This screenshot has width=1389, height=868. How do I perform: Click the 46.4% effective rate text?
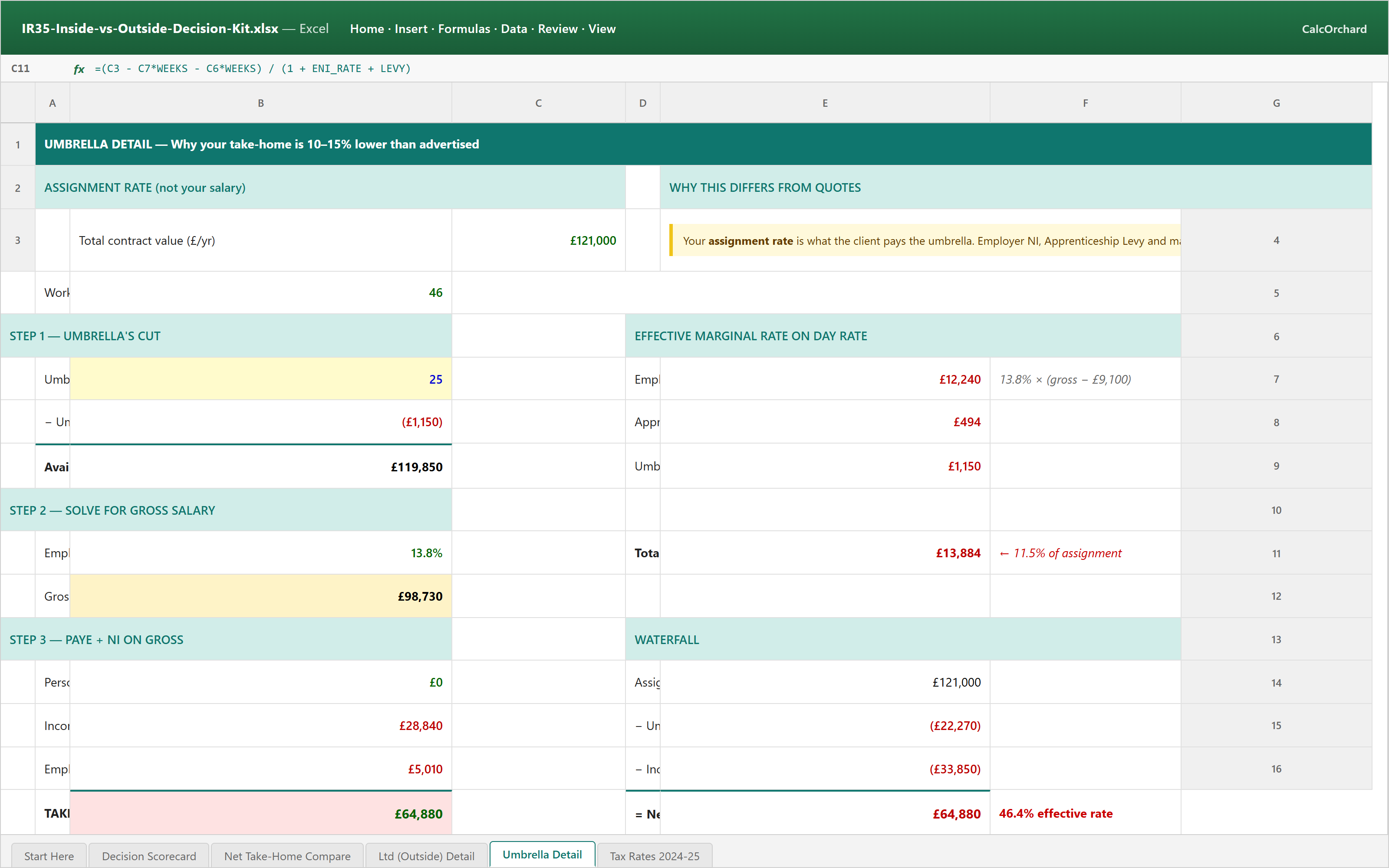pos(1056,813)
